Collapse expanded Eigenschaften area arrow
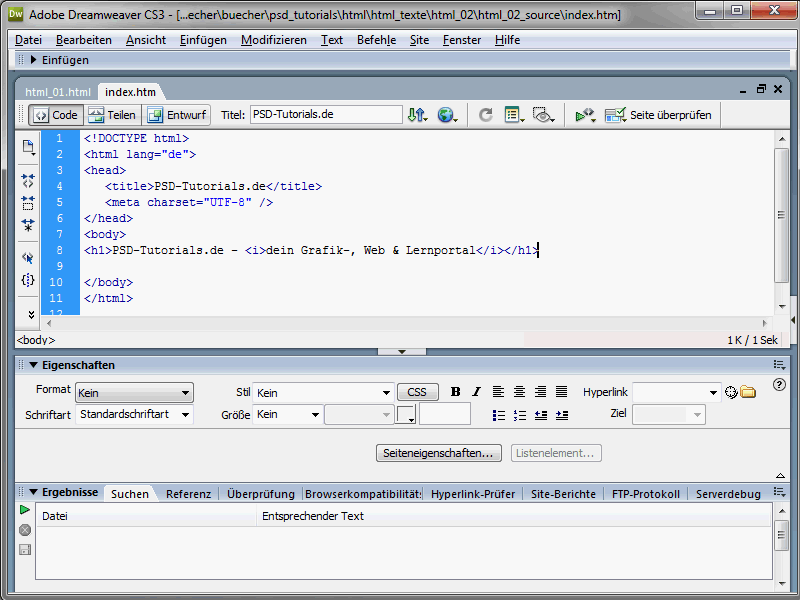800x600 pixels. [x=780, y=476]
